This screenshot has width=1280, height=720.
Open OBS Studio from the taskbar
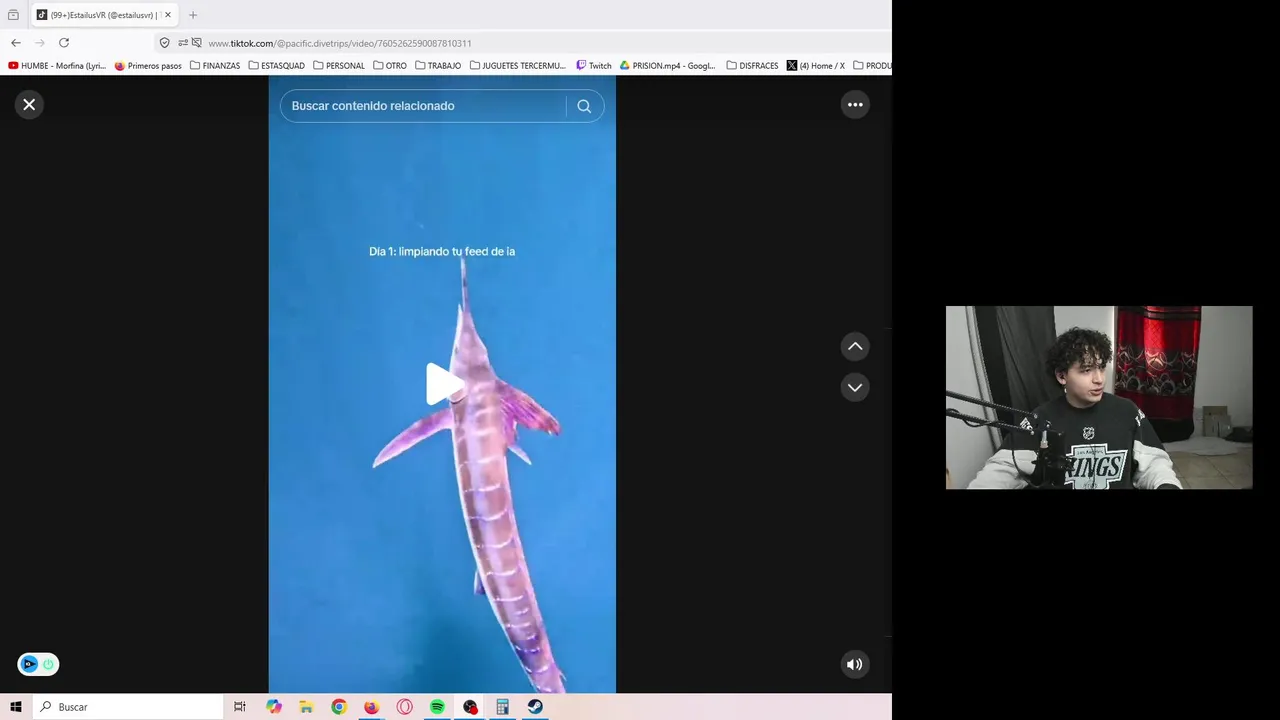pos(470,707)
